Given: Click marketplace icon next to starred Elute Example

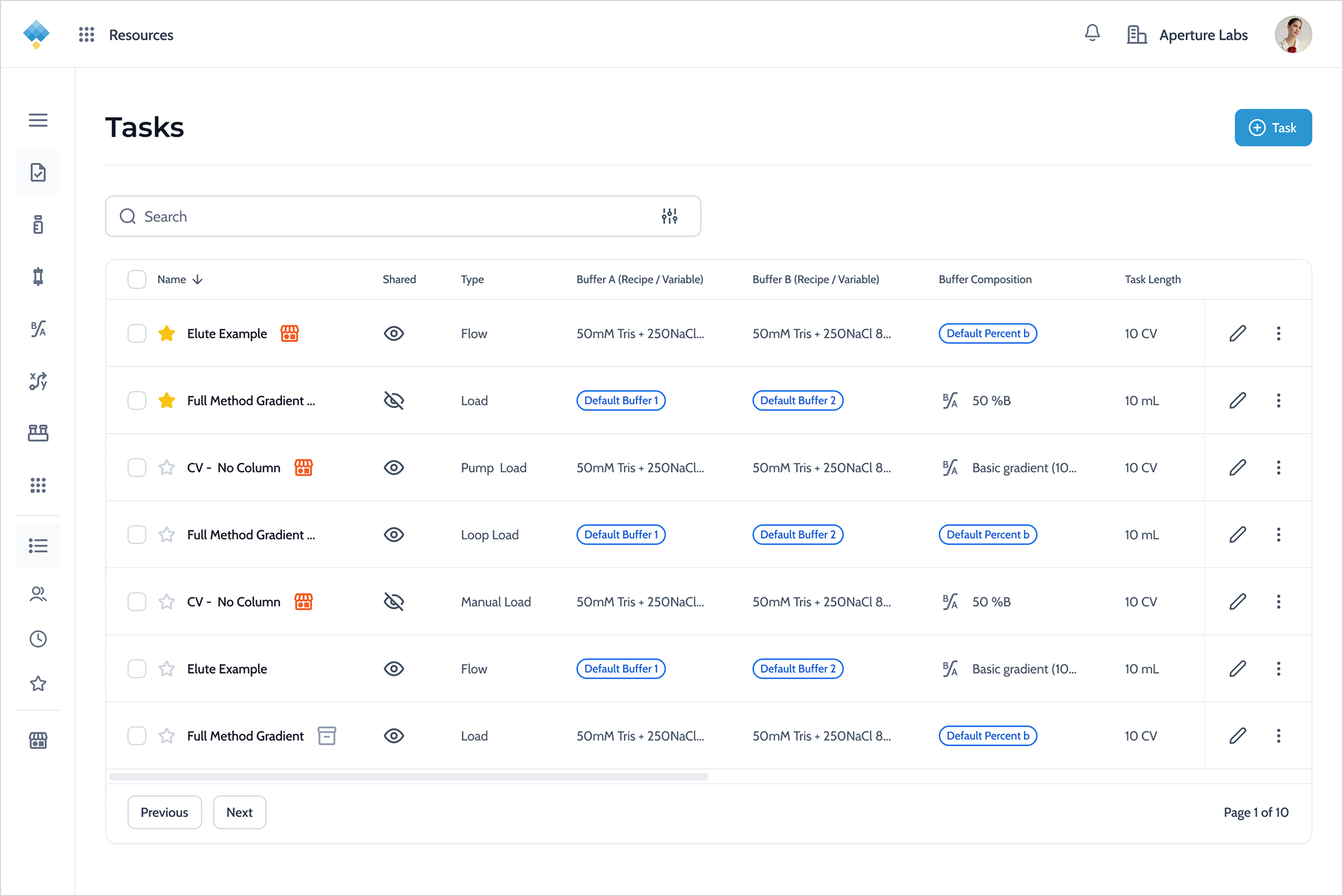Looking at the screenshot, I should (x=290, y=334).
